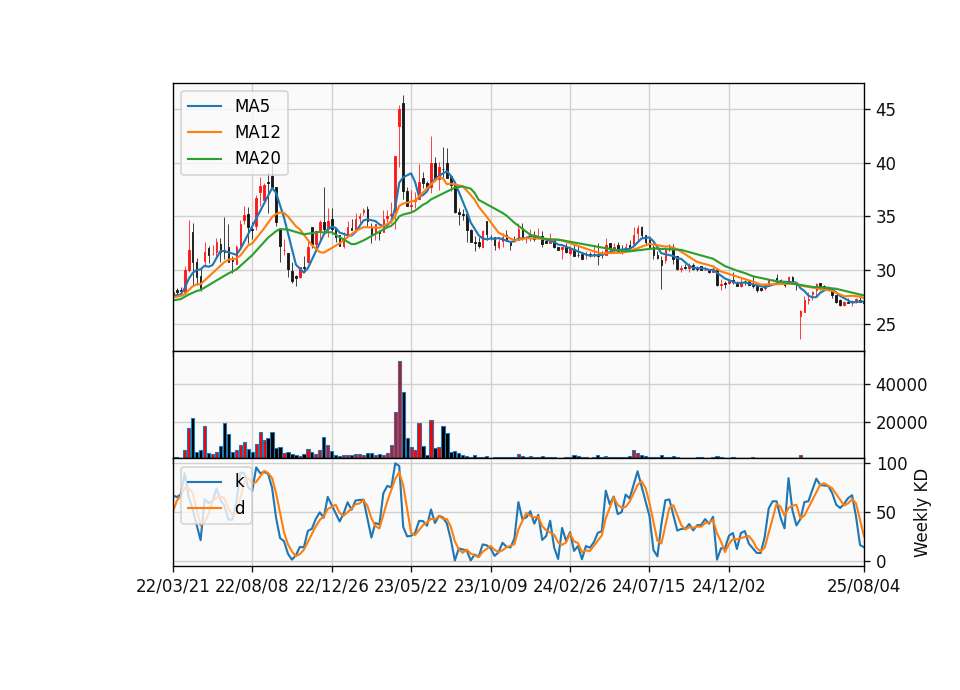Click the Weekly KD axis label
Screen dimensions: 960x690
921,514
